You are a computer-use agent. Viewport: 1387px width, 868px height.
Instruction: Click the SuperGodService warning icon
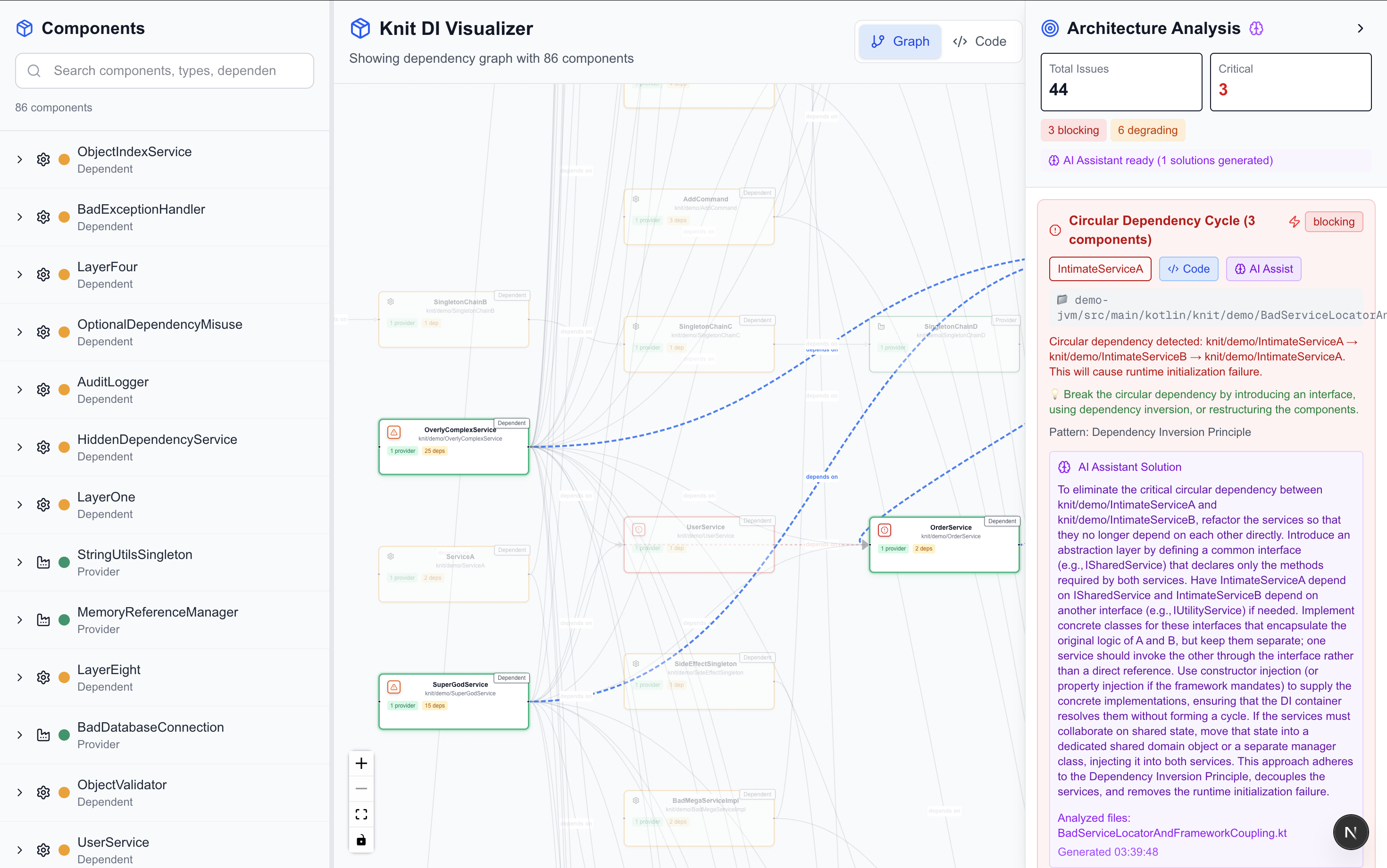coord(394,687)
